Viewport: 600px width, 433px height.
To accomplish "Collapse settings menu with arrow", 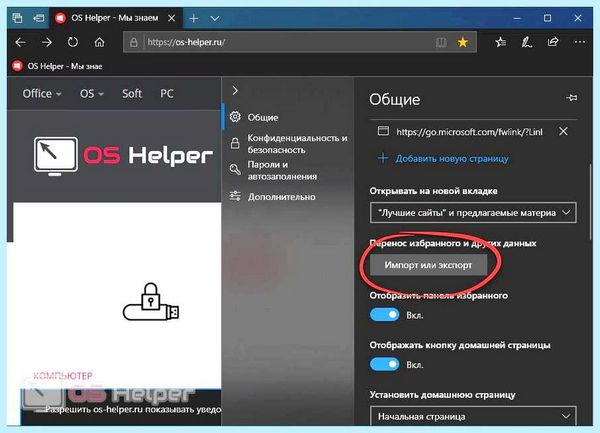I will pos(235,91).
